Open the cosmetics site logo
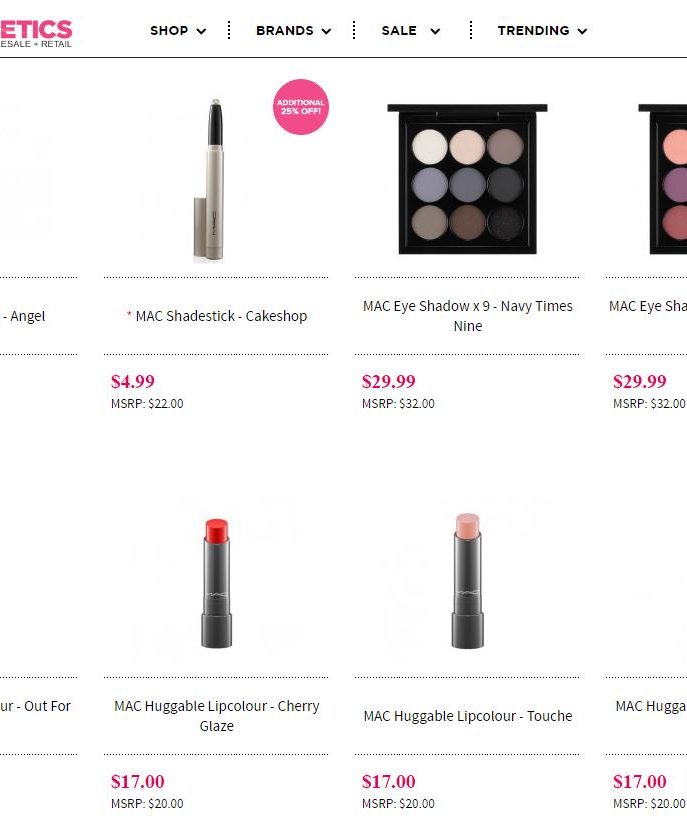This screenshot has height=818, width=687. [x=35, y=33]
